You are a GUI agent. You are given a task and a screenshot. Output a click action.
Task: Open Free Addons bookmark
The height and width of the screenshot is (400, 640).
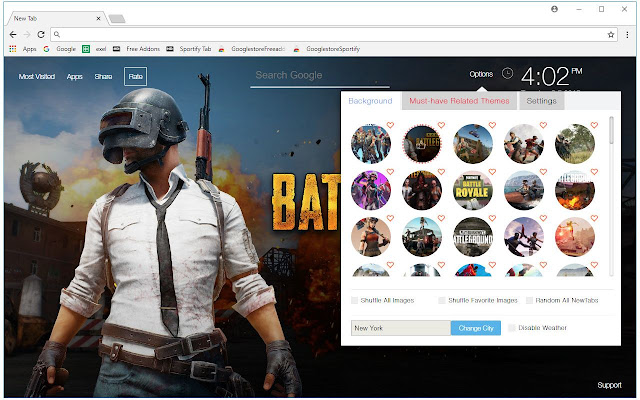136,49
